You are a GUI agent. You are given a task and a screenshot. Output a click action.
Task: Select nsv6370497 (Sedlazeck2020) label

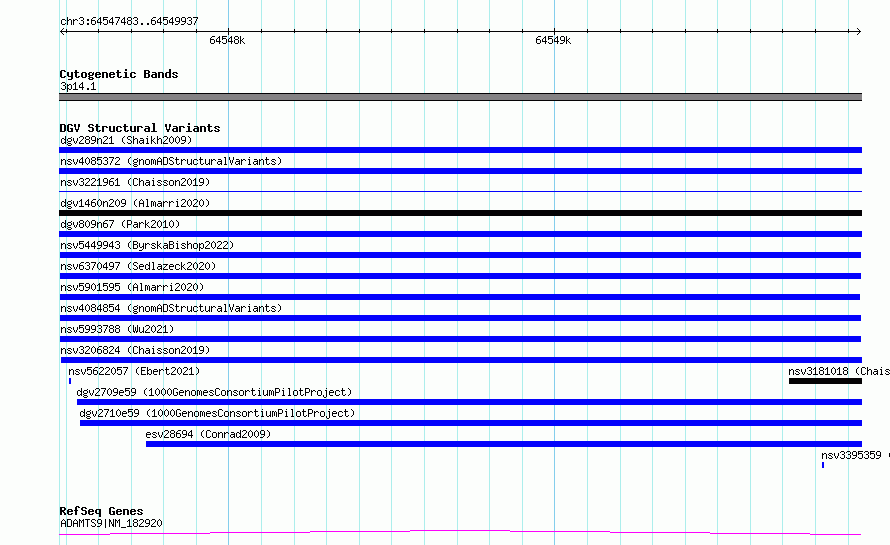tap(138, 266)
